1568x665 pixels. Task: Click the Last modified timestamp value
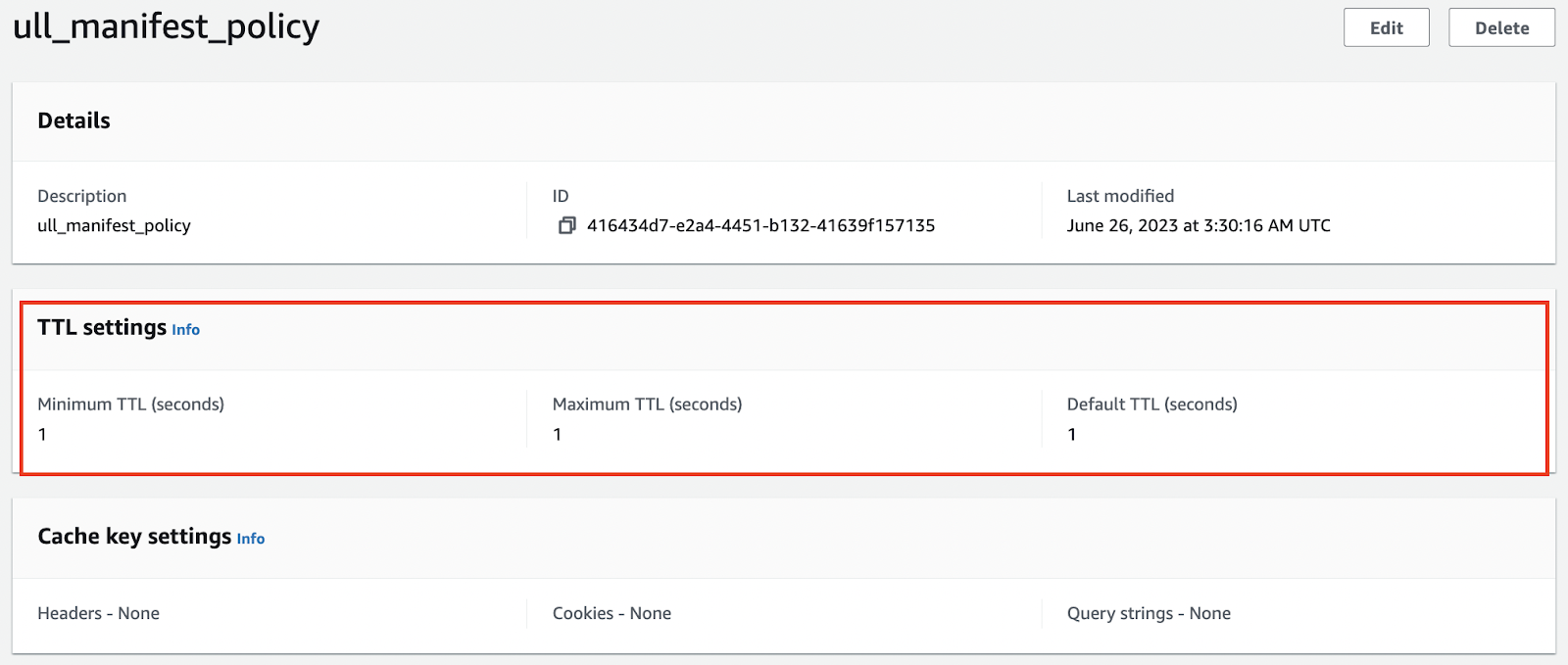click(x=1198, y=225)
